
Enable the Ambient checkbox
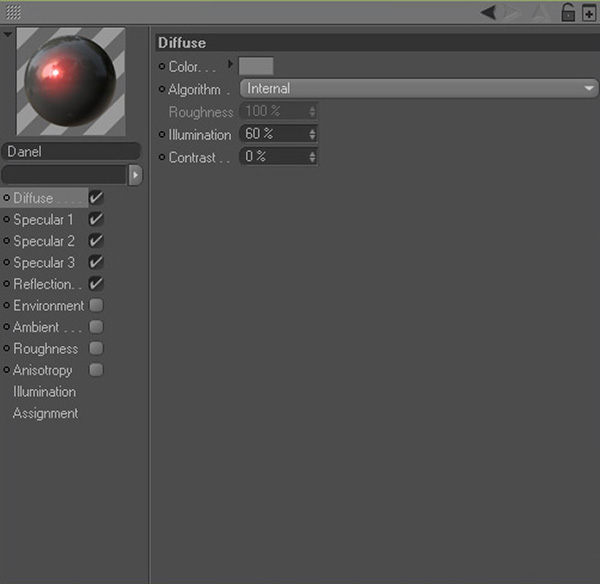point(96,327)
